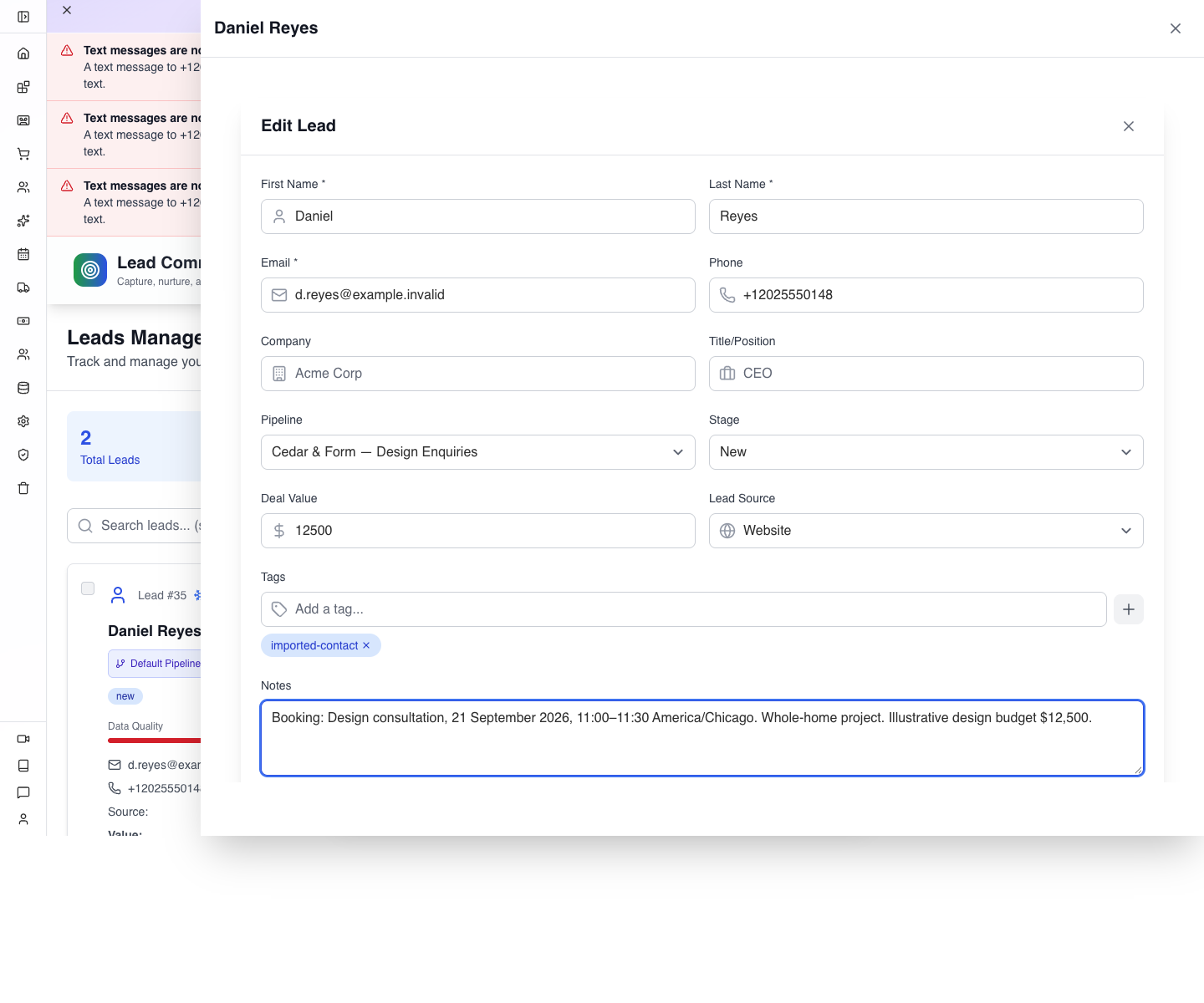Open the settings gear sidebar icon

tap(23, 421)
